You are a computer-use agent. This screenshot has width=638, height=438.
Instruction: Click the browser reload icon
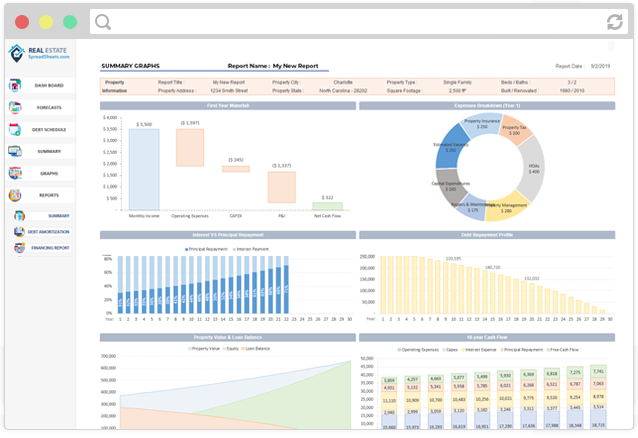[614, 22]
